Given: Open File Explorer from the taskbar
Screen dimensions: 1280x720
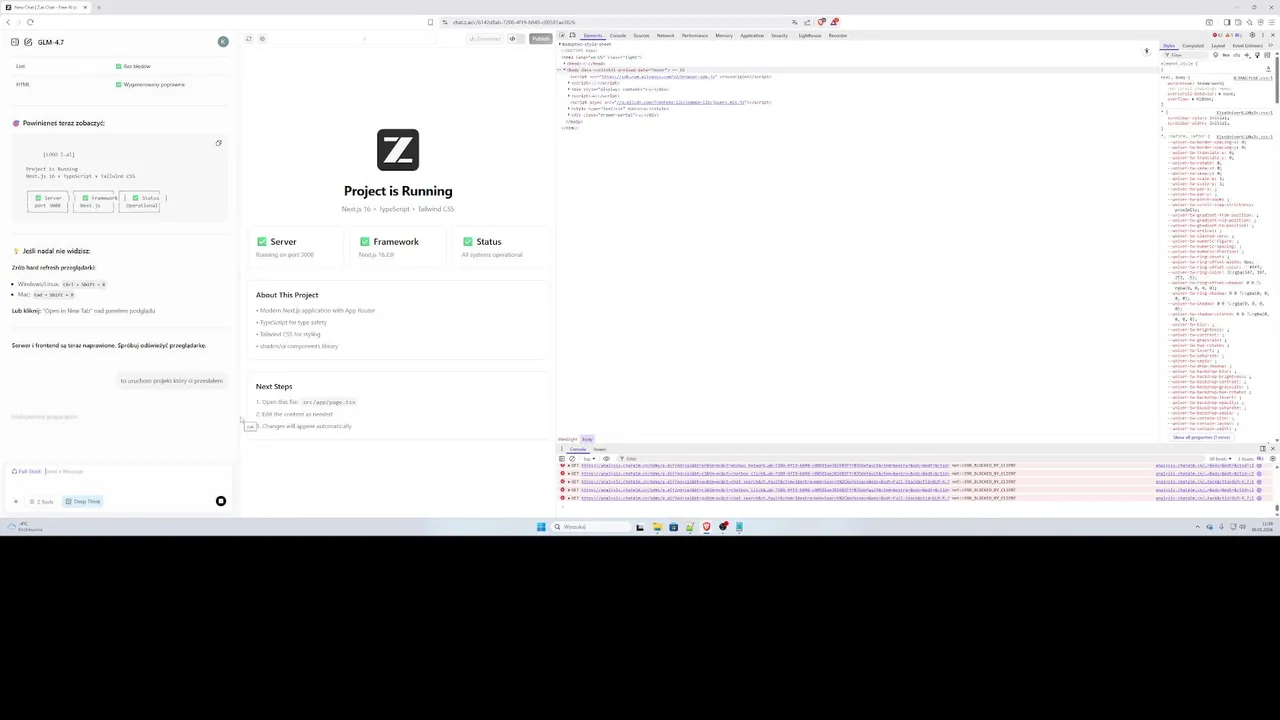Looking at the screenshot, I should click(657, 527).
